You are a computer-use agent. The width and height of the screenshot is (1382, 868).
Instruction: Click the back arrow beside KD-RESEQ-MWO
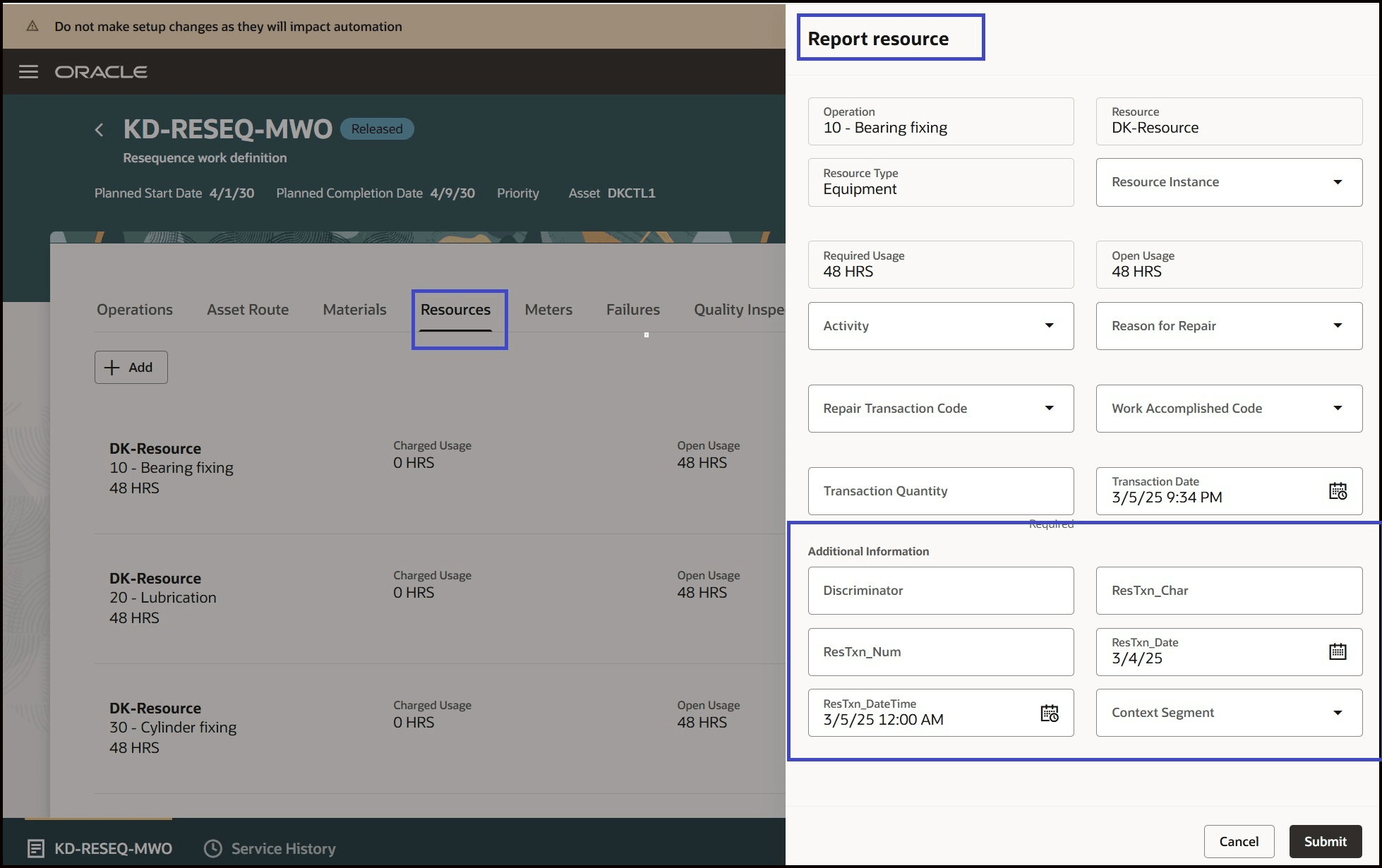(x=99, y=130)
